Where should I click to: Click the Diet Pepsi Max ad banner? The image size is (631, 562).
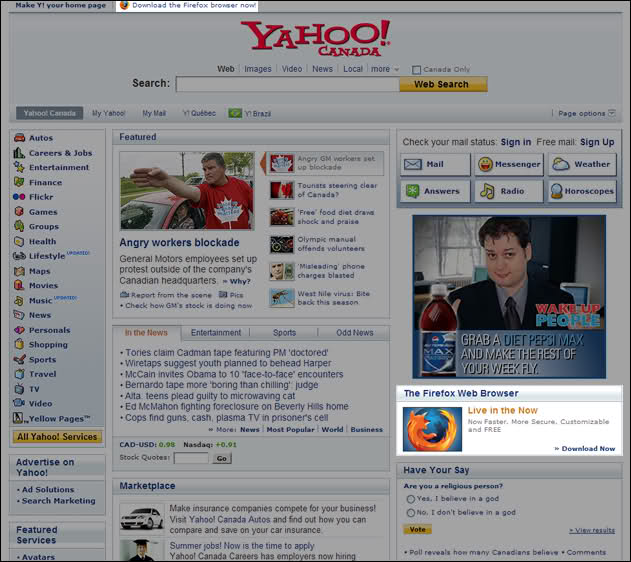pyautogui.click(x=509, y=297)
